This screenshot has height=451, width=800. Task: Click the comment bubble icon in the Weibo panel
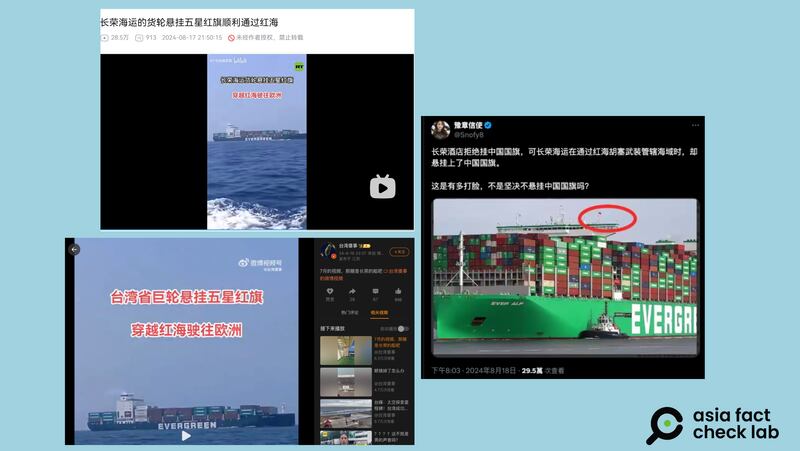point(376,291)
